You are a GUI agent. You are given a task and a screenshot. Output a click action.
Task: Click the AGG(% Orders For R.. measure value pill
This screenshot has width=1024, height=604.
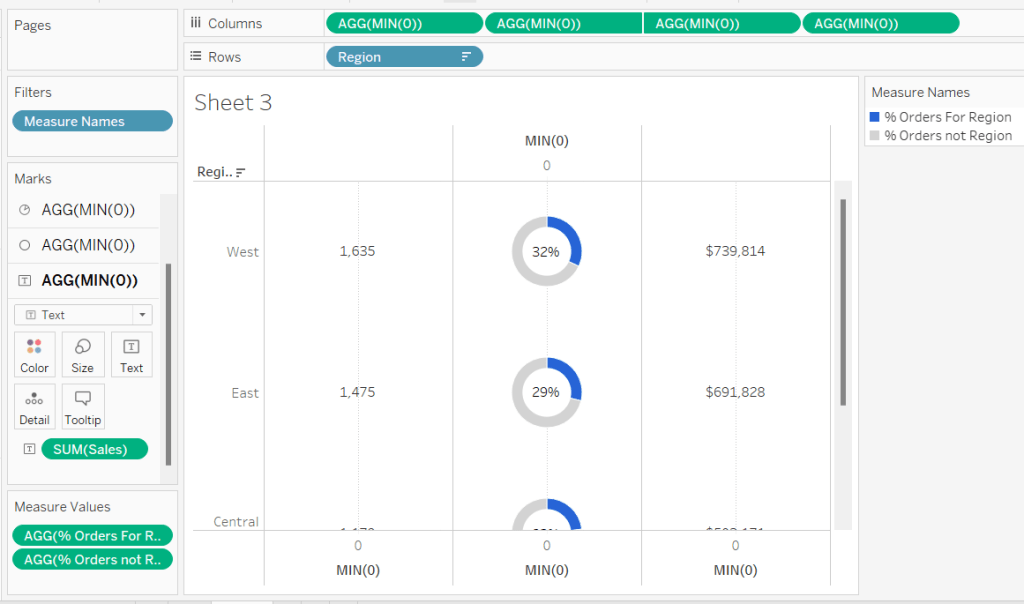[x=92, y=535]
